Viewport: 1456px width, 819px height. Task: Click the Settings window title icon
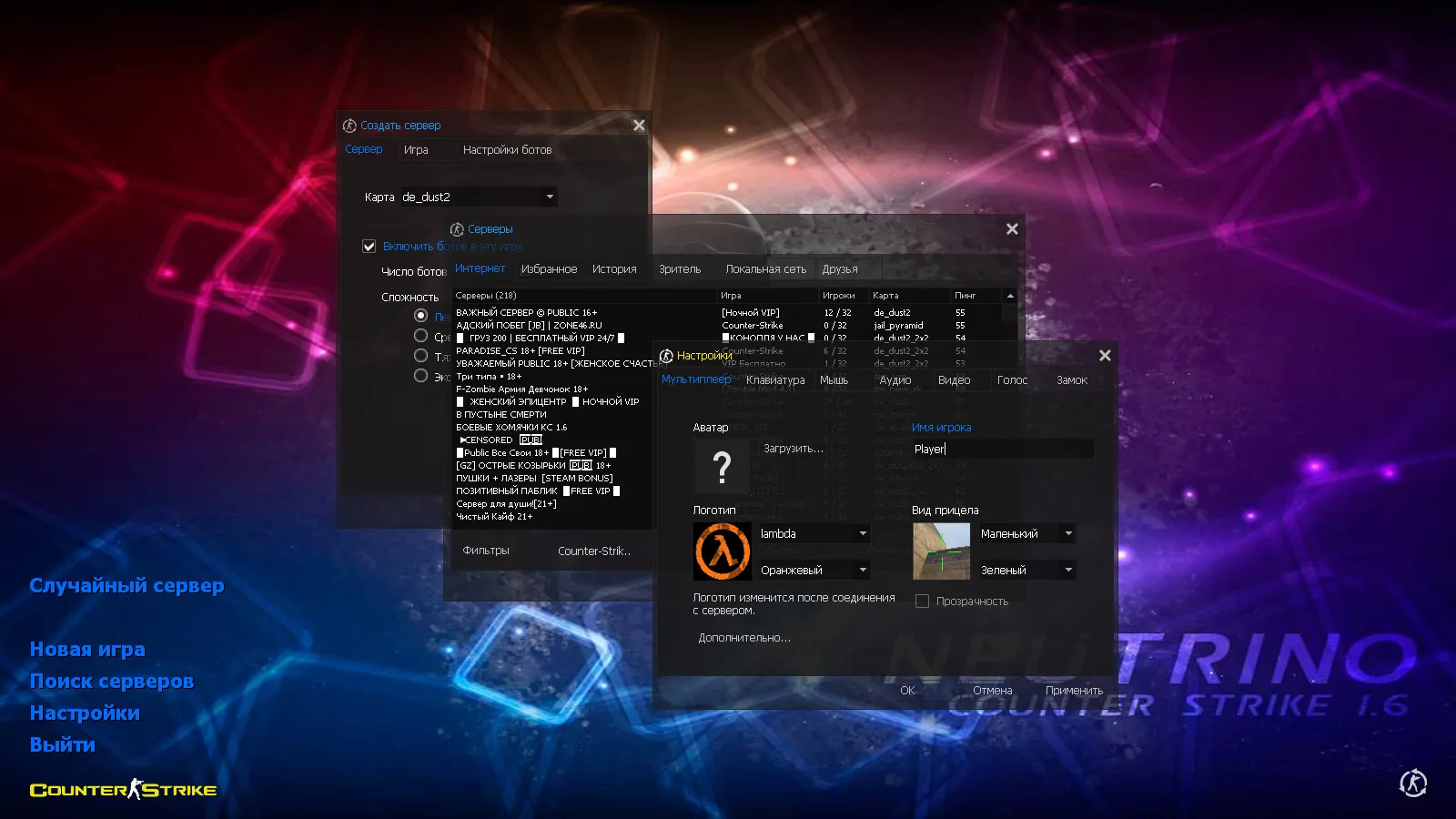666,356
